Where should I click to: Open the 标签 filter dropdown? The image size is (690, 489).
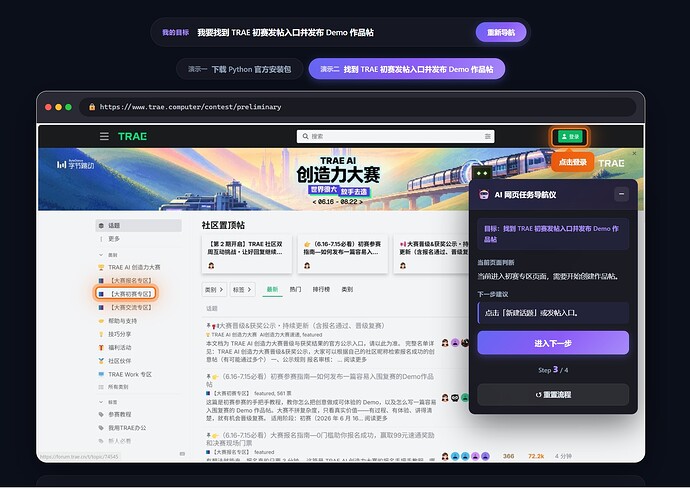[x=242, y=289]
